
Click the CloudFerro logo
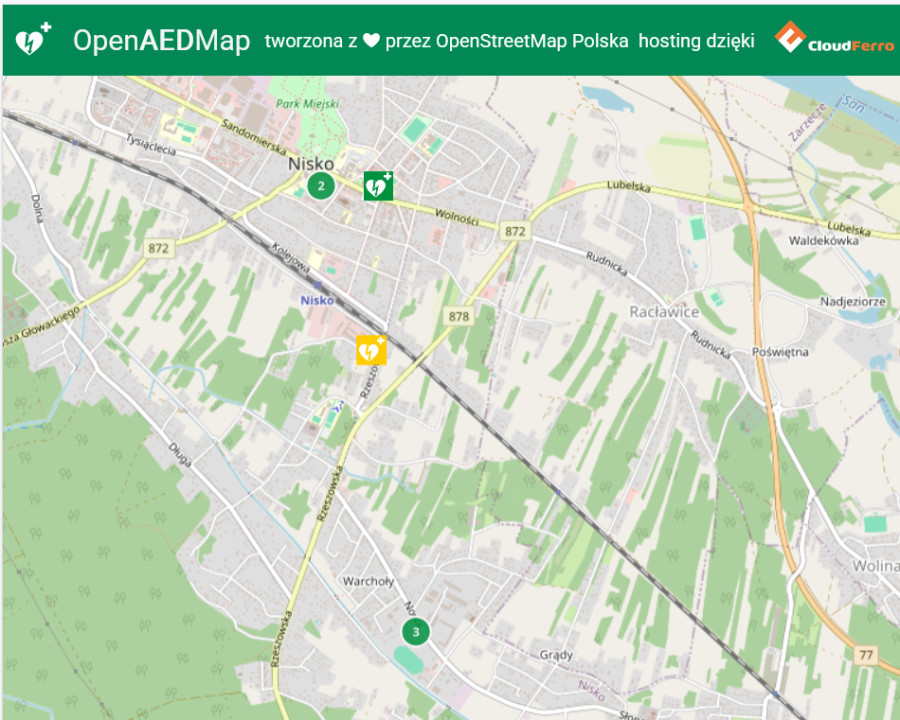[834, 40]
